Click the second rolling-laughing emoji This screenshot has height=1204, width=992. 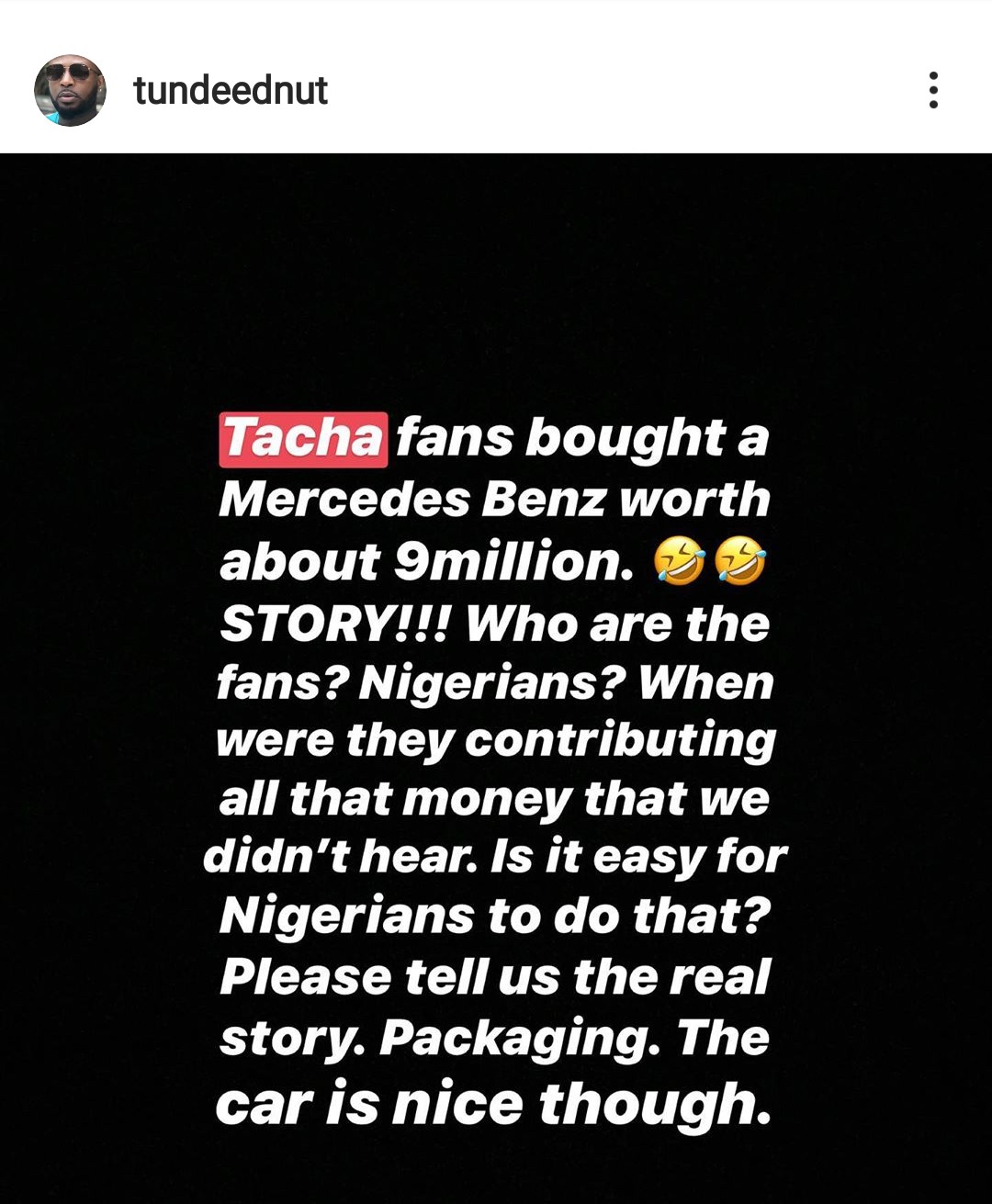click(x=740, y=562)
